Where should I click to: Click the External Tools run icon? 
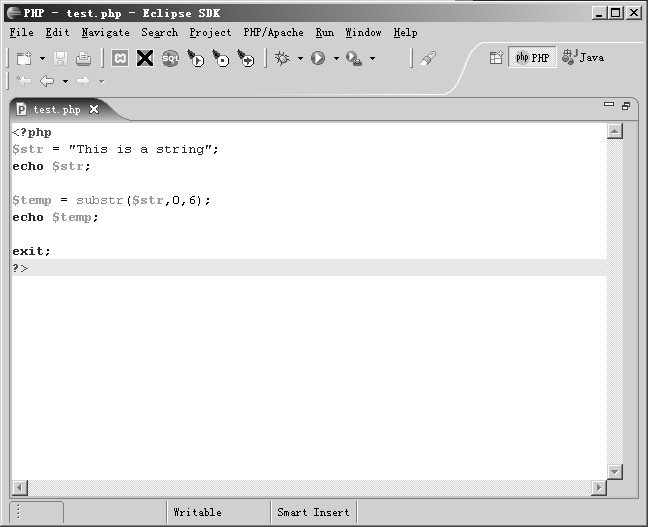(x=354, y=58)
